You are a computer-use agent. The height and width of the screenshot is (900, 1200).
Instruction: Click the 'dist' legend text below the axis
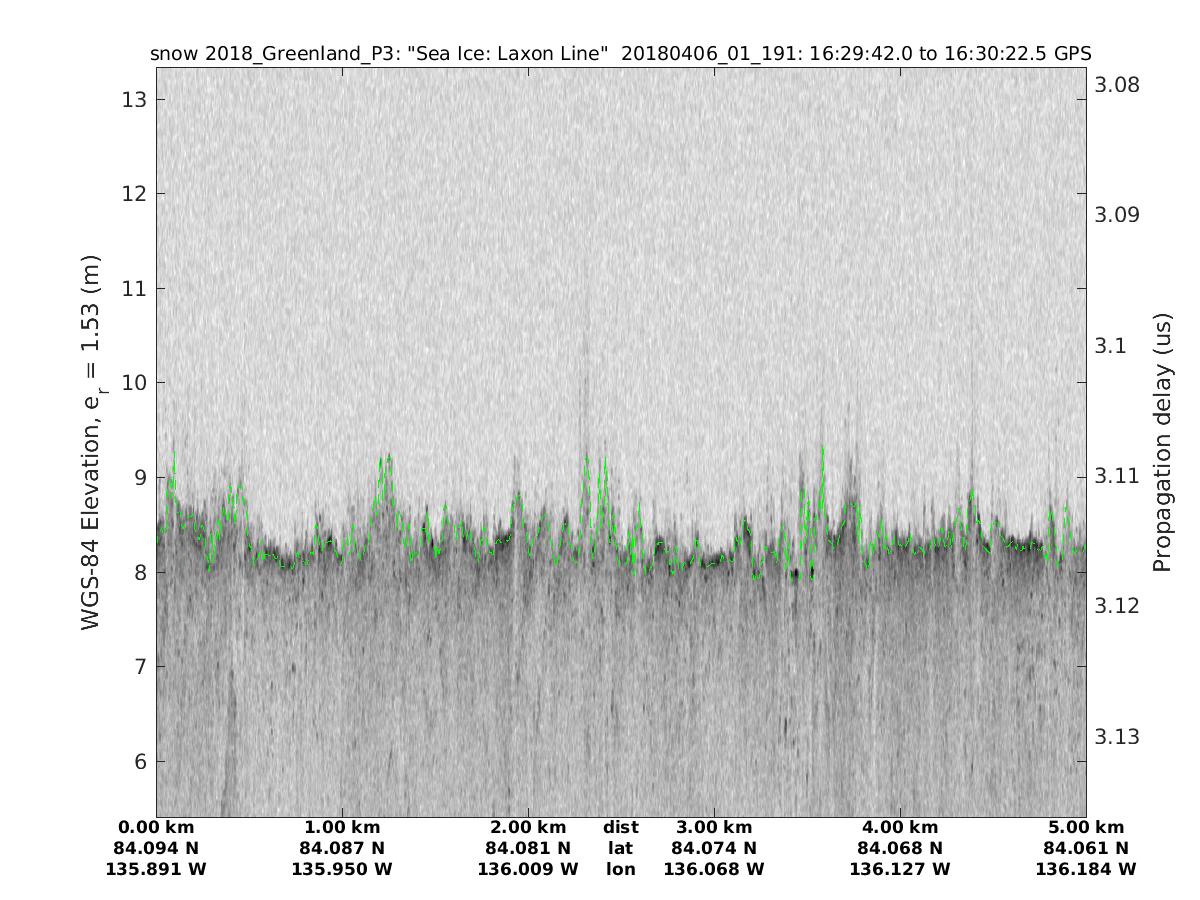click(621, 828)
